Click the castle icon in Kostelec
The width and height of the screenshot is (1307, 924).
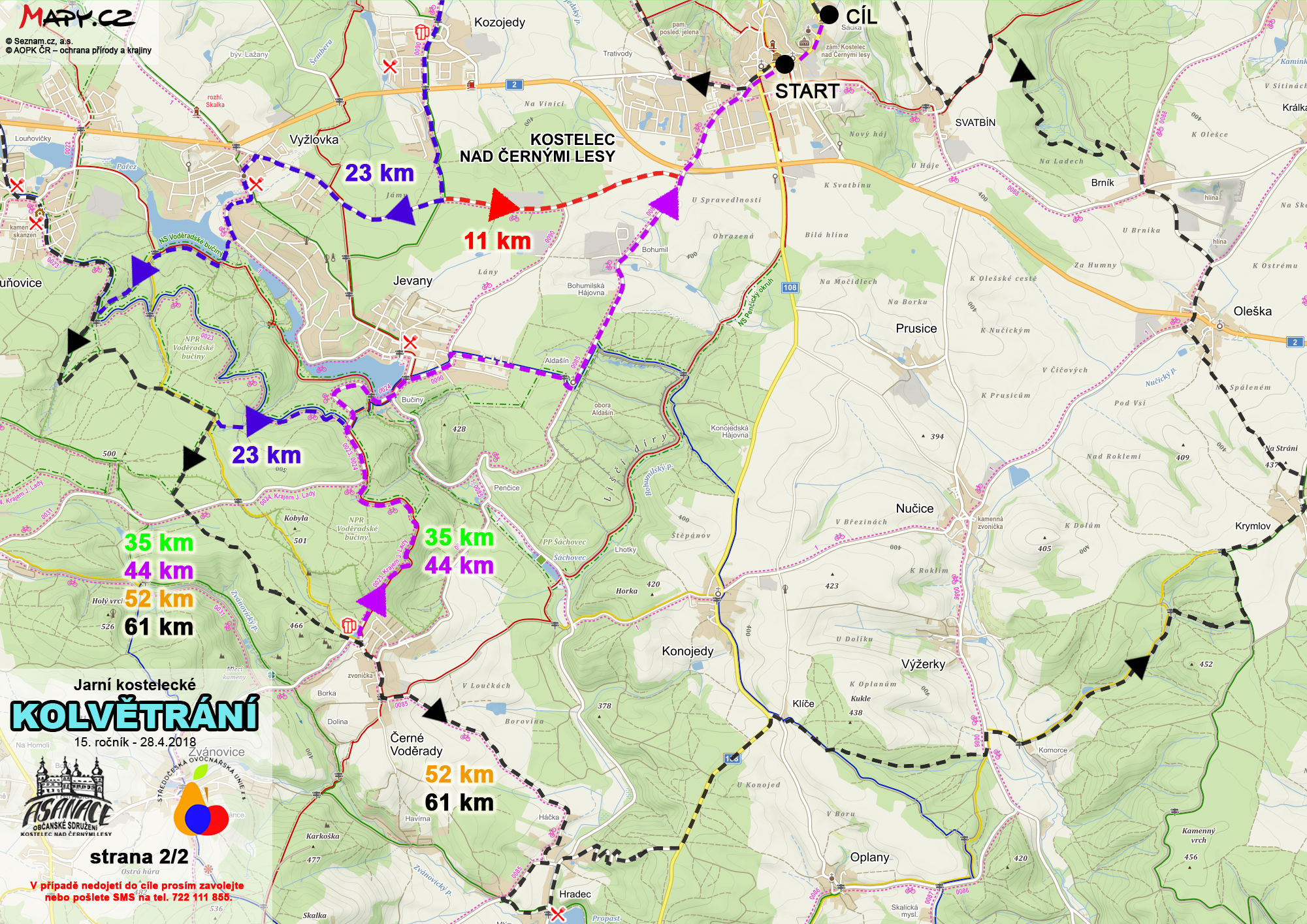(x=804, y=42)
